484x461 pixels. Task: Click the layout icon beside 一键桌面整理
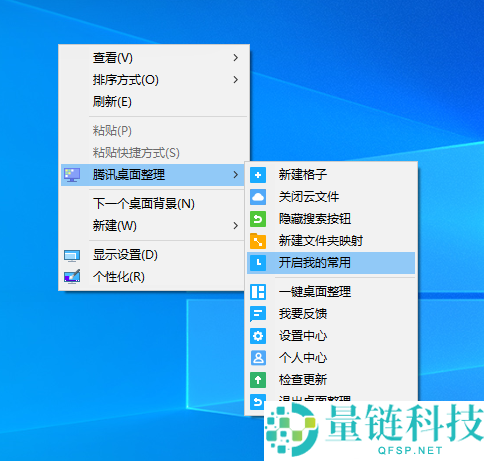coord(258,292)
